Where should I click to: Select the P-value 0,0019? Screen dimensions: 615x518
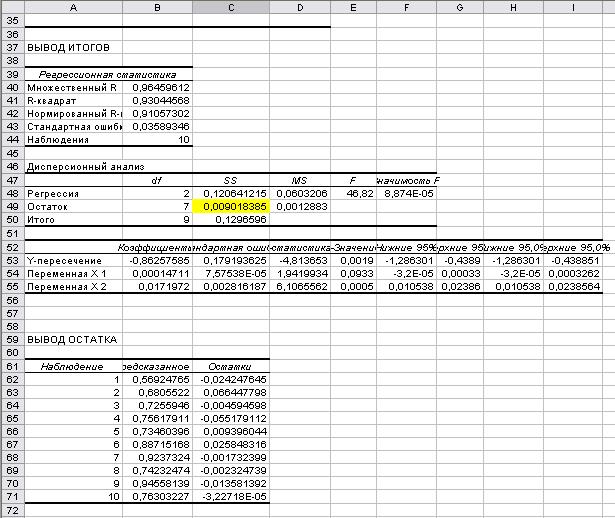(x=353, y=260)
